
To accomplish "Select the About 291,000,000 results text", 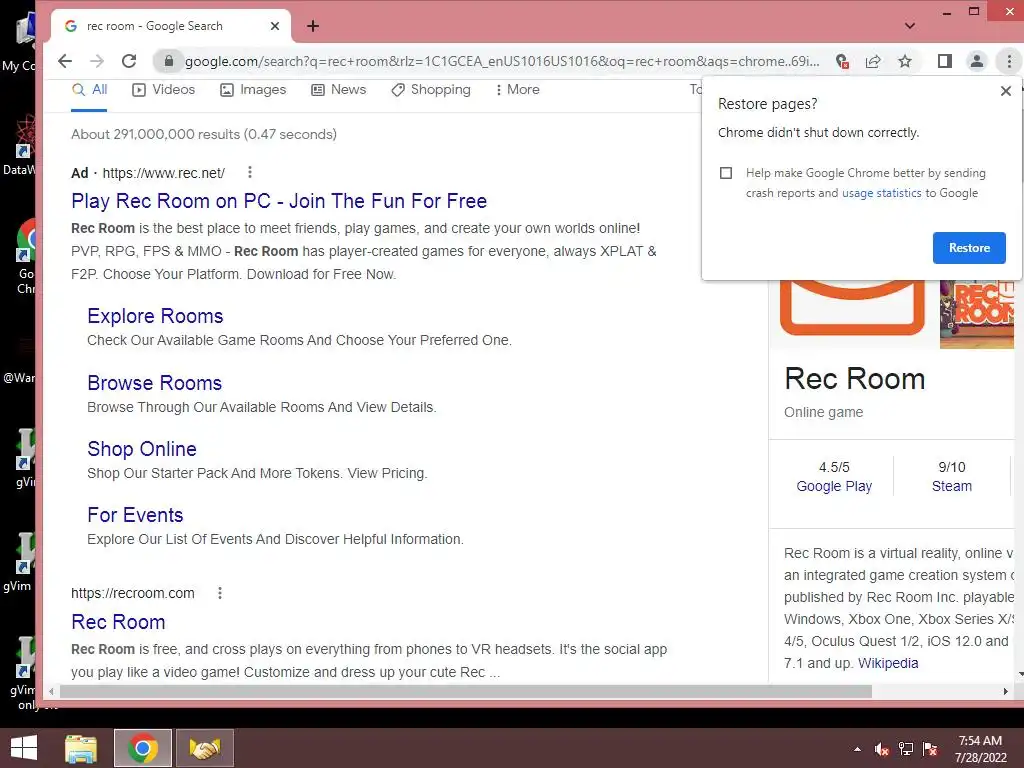I will (204, 135).
